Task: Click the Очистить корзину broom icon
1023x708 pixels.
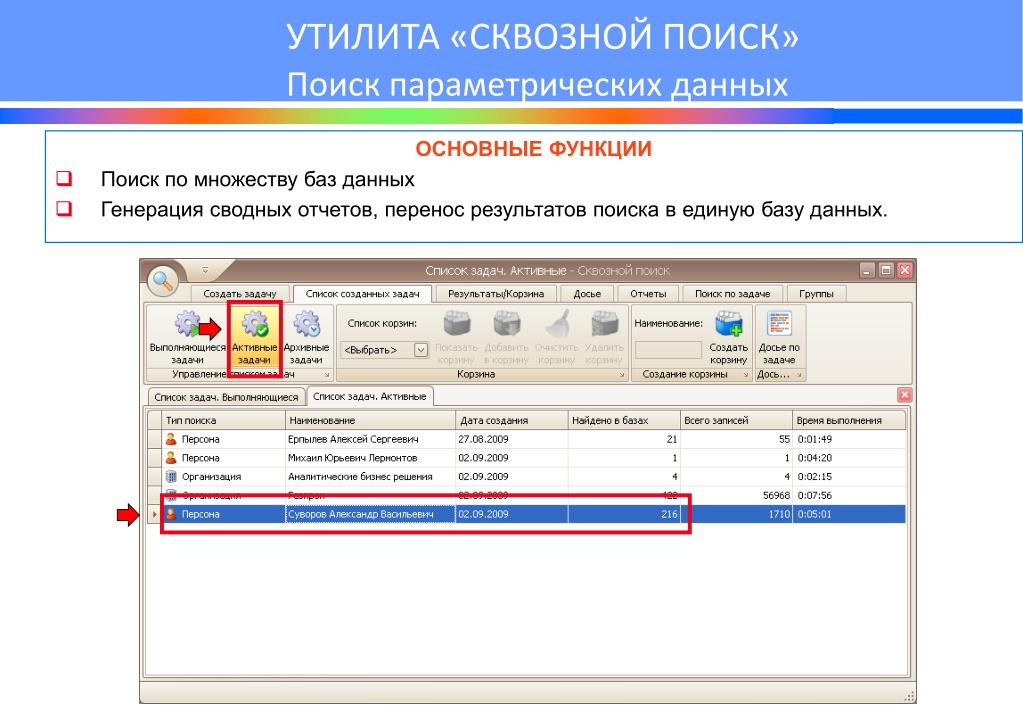Action: coord(557,324)
